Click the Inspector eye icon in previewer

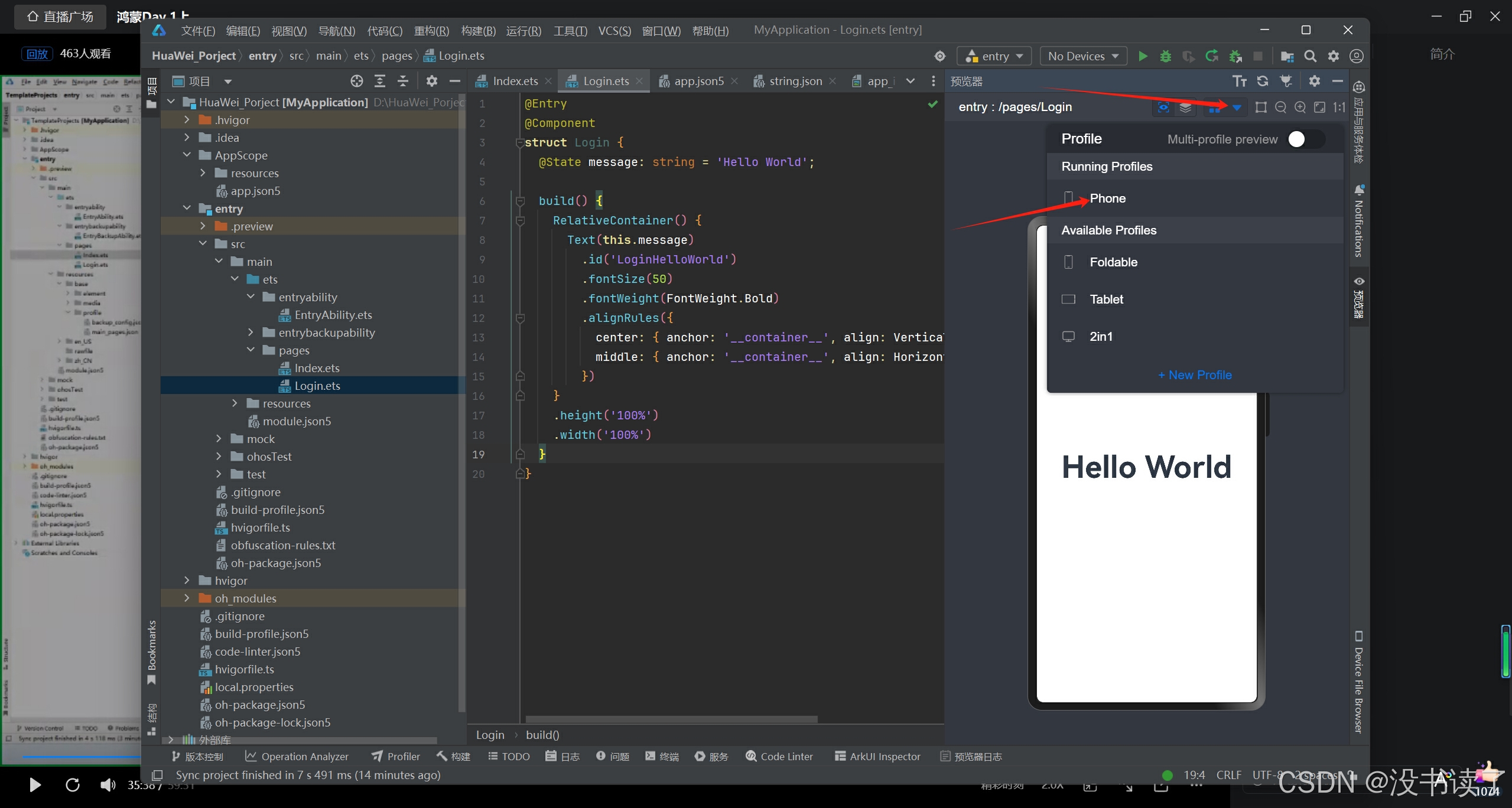point(1163,107)
